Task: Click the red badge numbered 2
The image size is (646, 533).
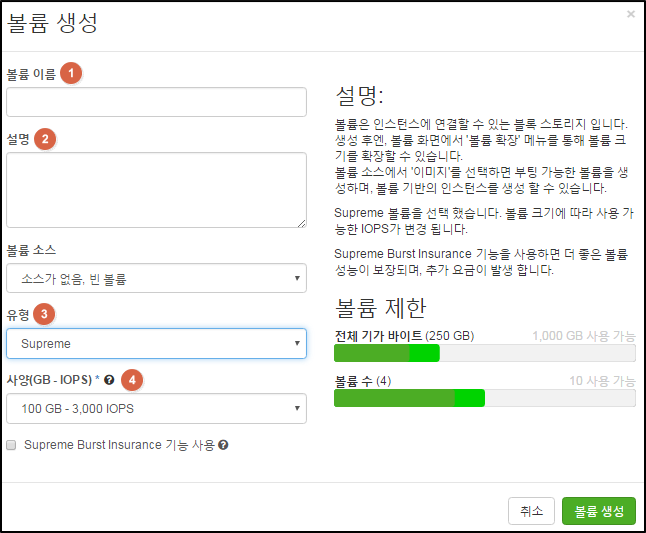Action: pos(45,139)
